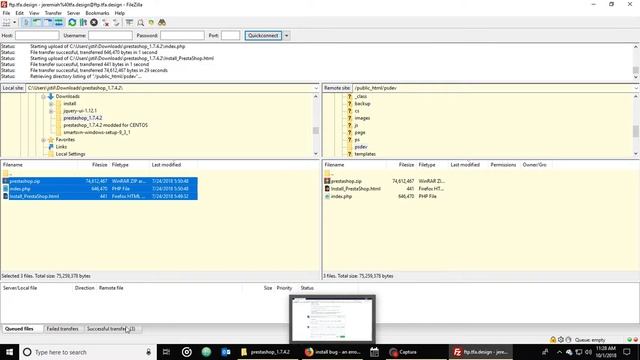This screenshot has width=640, height=360.
Task: Click the volume icon in system tray
Action: pyautogui.click(x=589, y=352)
